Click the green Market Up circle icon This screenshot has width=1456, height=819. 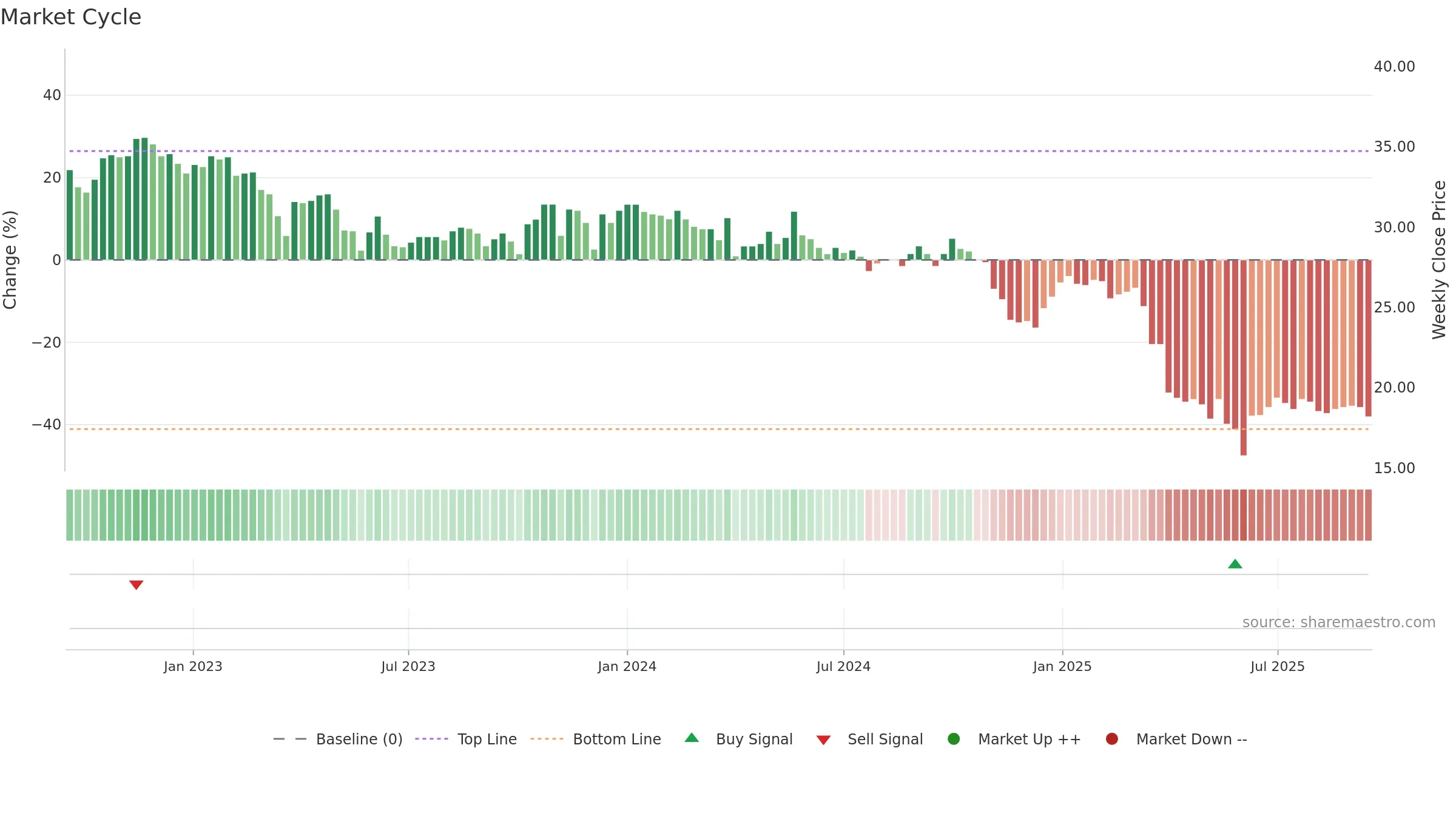pyautogui.click(x=954, y=739)
